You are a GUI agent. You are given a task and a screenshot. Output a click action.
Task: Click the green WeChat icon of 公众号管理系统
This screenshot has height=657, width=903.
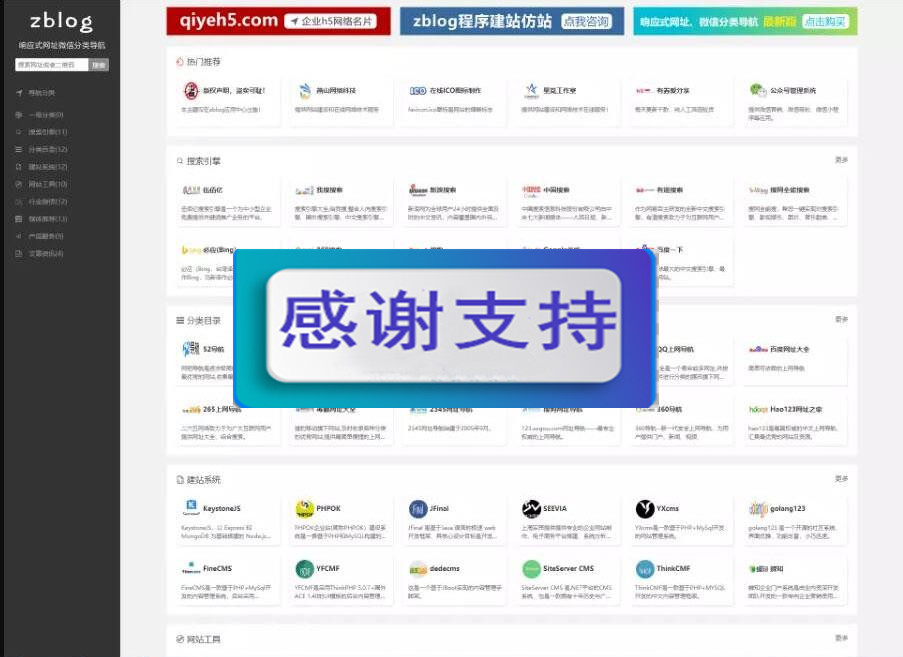point(758,90)
